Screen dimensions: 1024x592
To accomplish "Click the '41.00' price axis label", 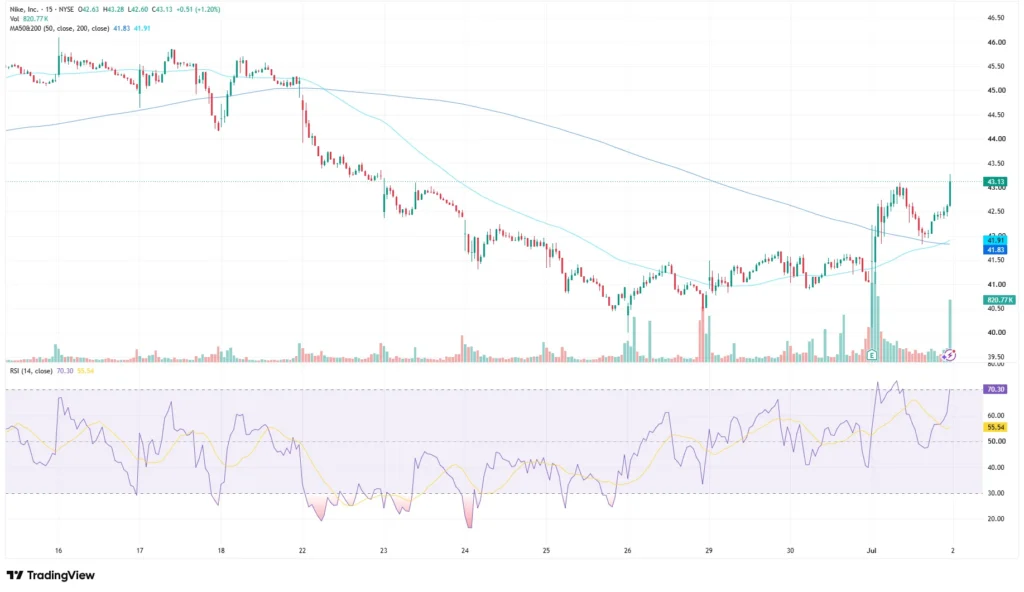I will [x=996, y=285].
